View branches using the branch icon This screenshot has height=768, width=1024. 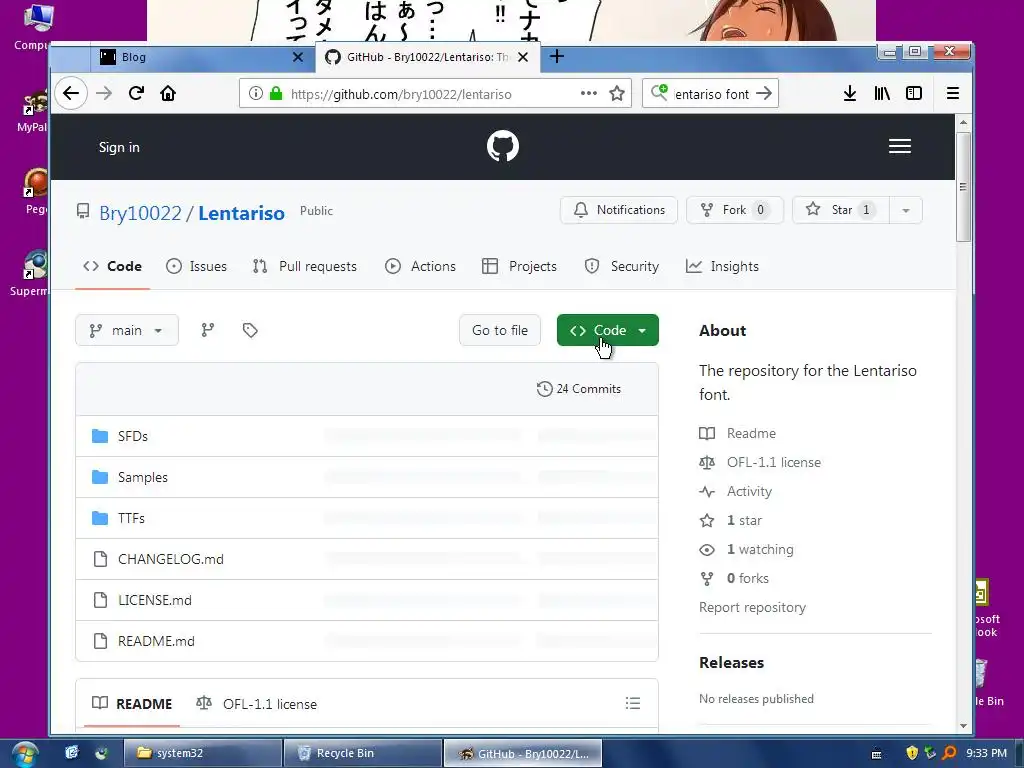208,330
